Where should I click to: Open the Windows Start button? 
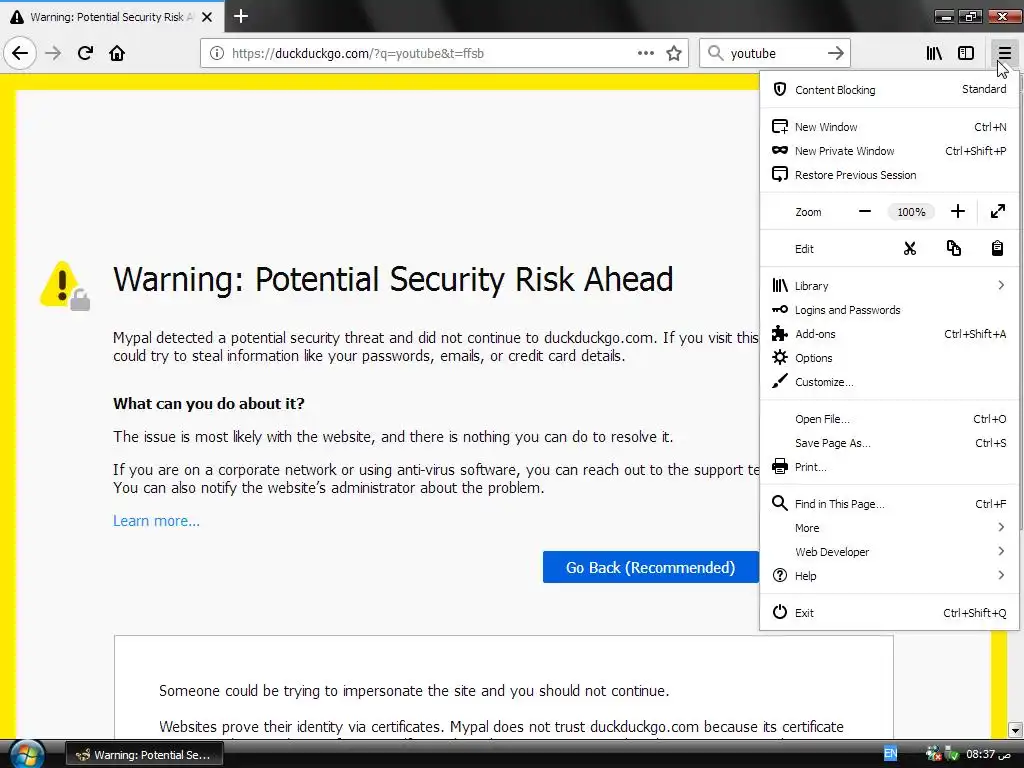pos(27,754)
